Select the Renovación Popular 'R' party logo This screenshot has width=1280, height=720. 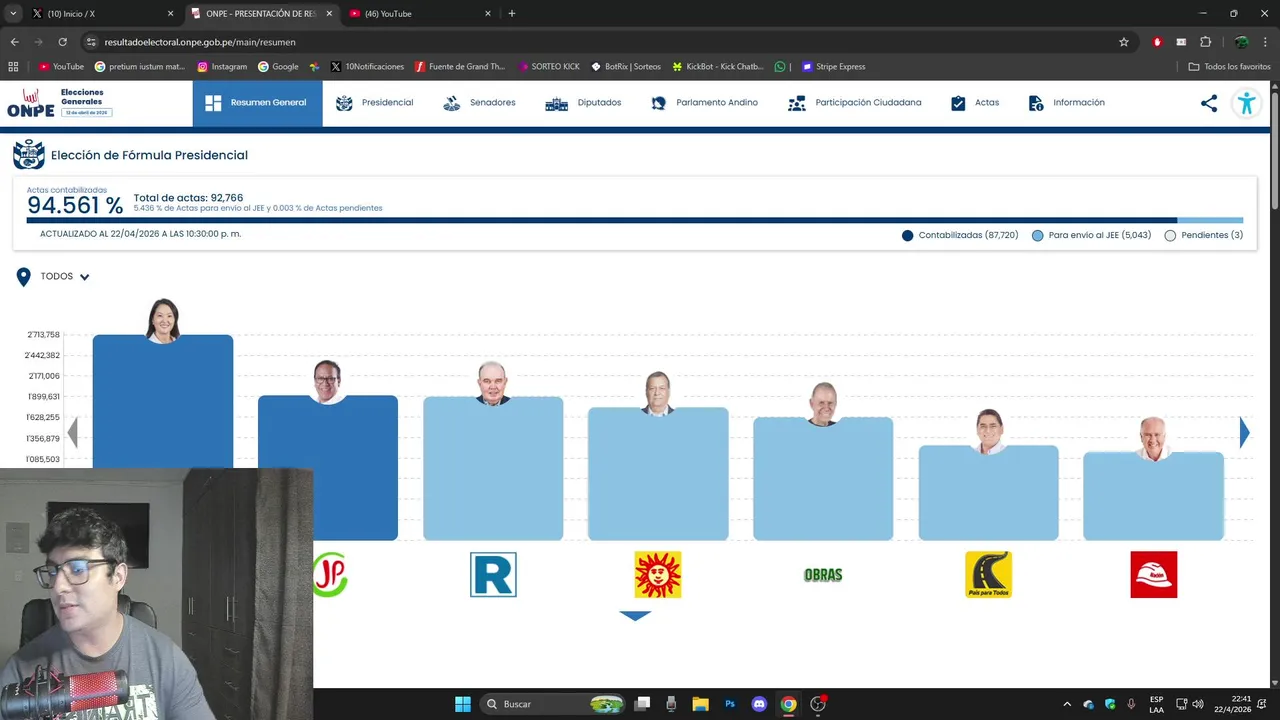point(493,574)
